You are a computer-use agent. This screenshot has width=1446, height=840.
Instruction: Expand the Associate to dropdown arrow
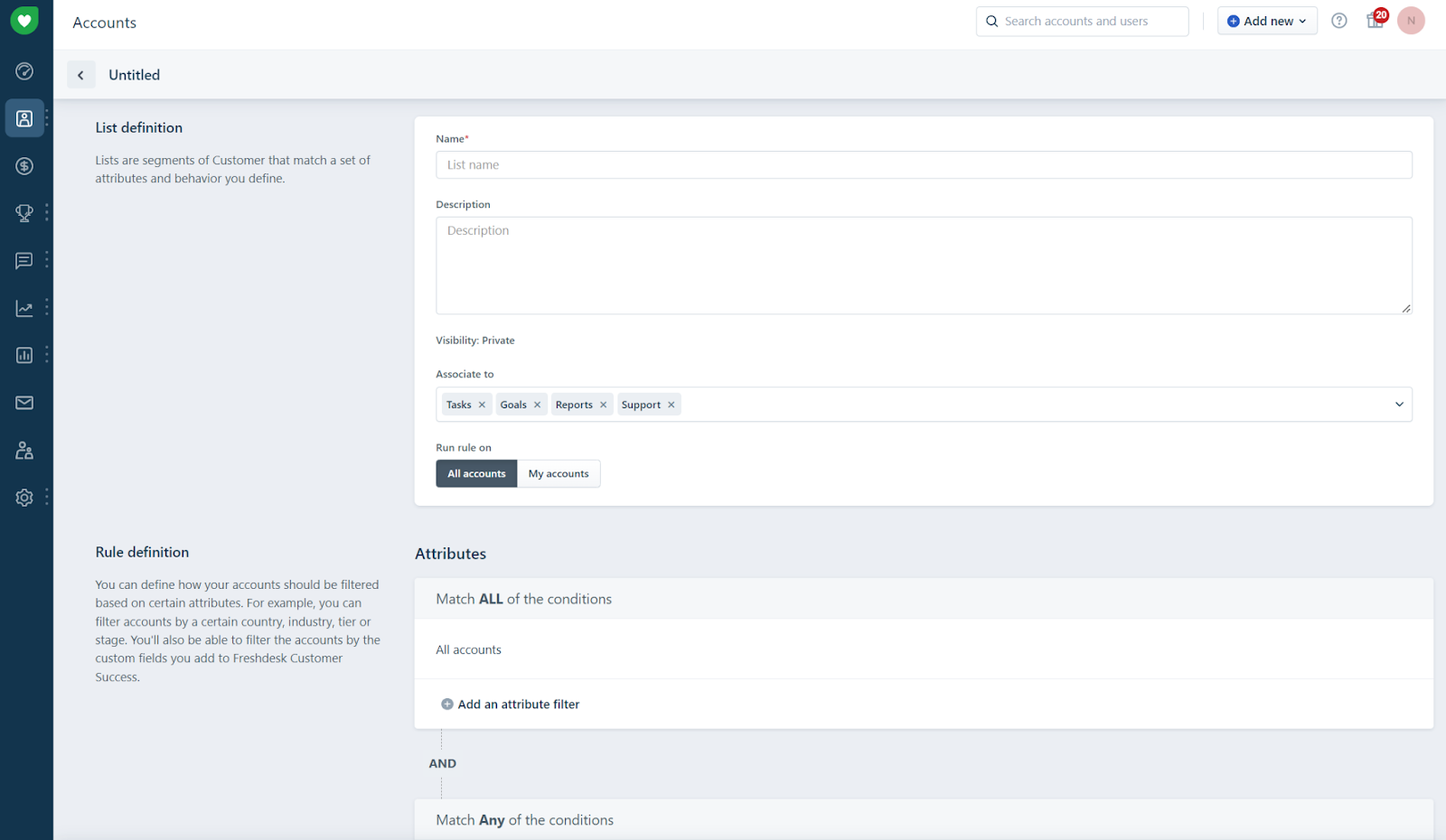[1399, 405]
